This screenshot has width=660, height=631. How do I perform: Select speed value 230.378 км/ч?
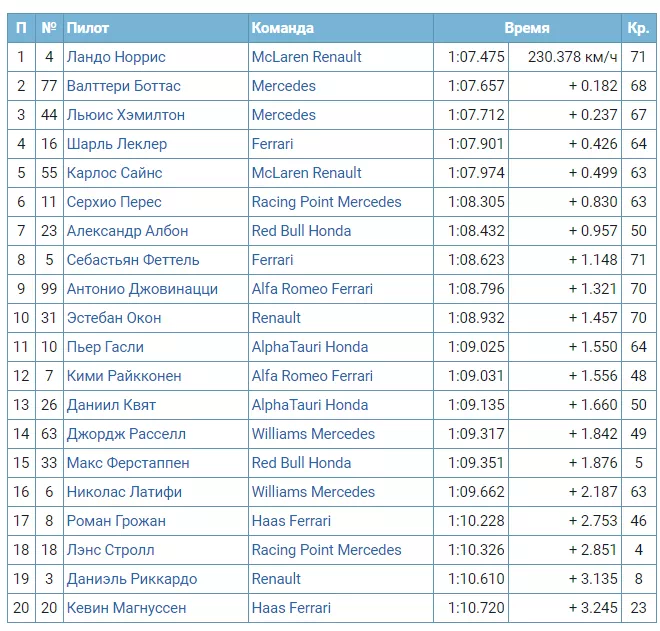[573, 57]
